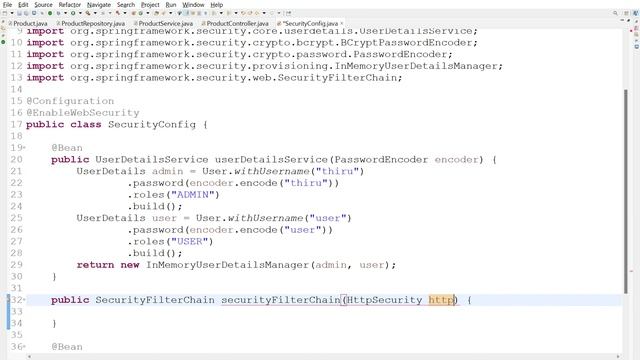Open the Refactor menu

point(70,4)
